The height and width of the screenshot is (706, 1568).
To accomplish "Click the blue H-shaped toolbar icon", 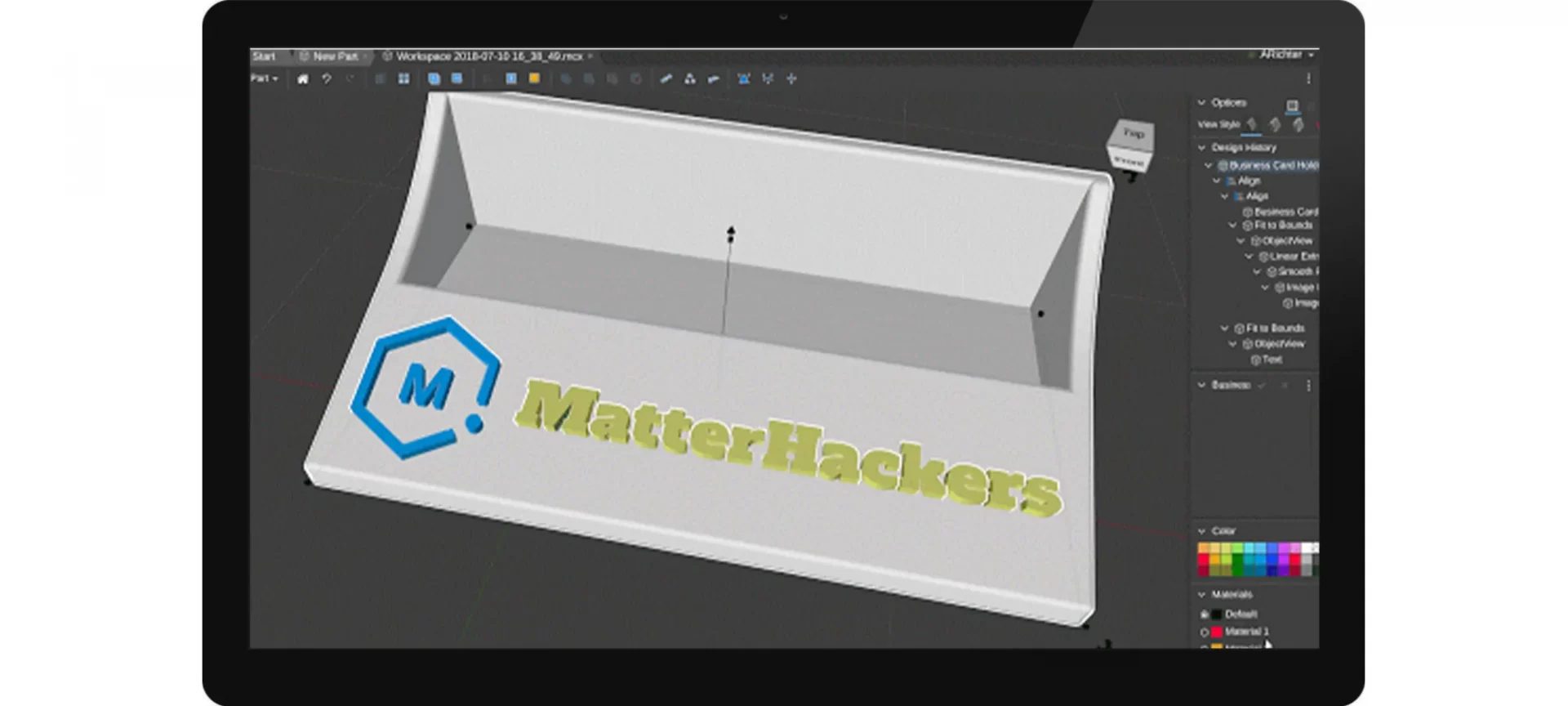I will click(x=768, y=79).
